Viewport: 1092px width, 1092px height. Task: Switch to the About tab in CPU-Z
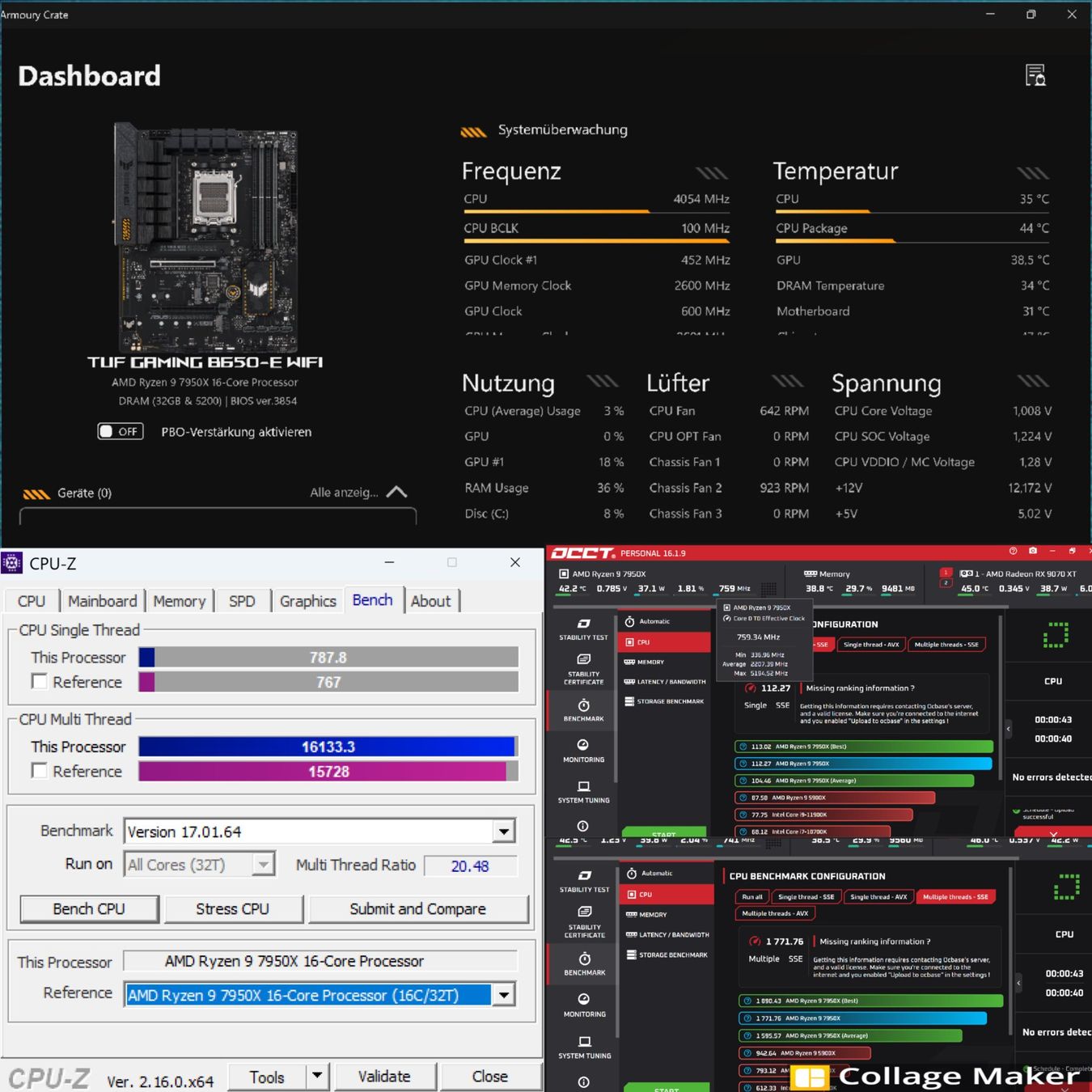[430, 601]
